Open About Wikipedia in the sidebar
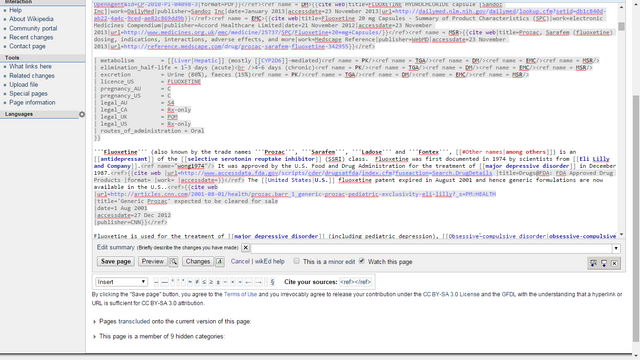640x360 pixels. click(x=31, y=19)
